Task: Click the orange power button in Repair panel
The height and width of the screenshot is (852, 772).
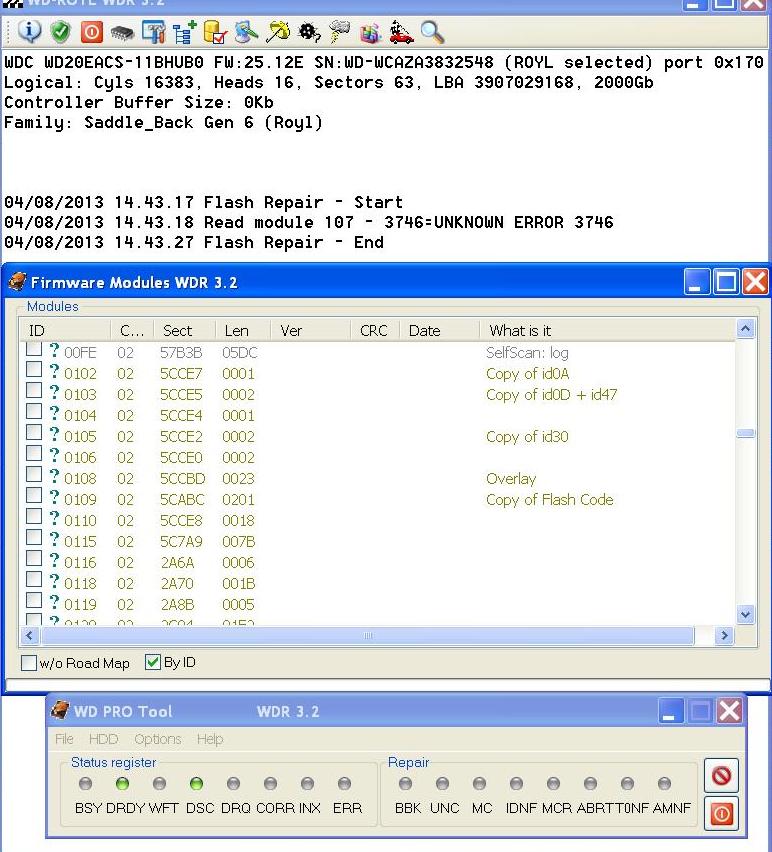Action: click(721, 813)
